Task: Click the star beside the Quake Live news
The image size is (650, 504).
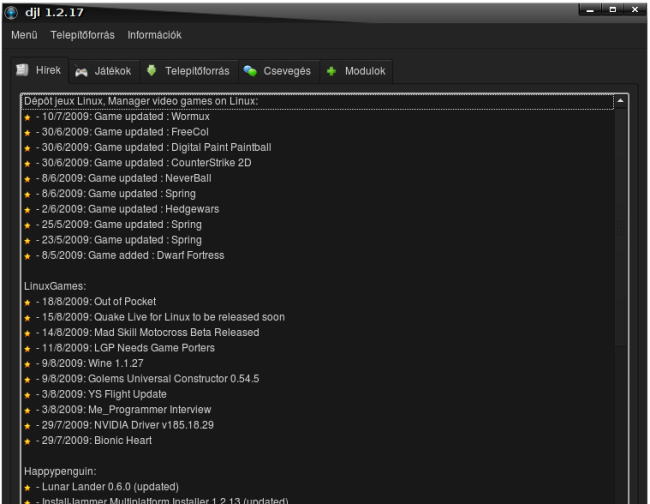Action: pos(27,318)
